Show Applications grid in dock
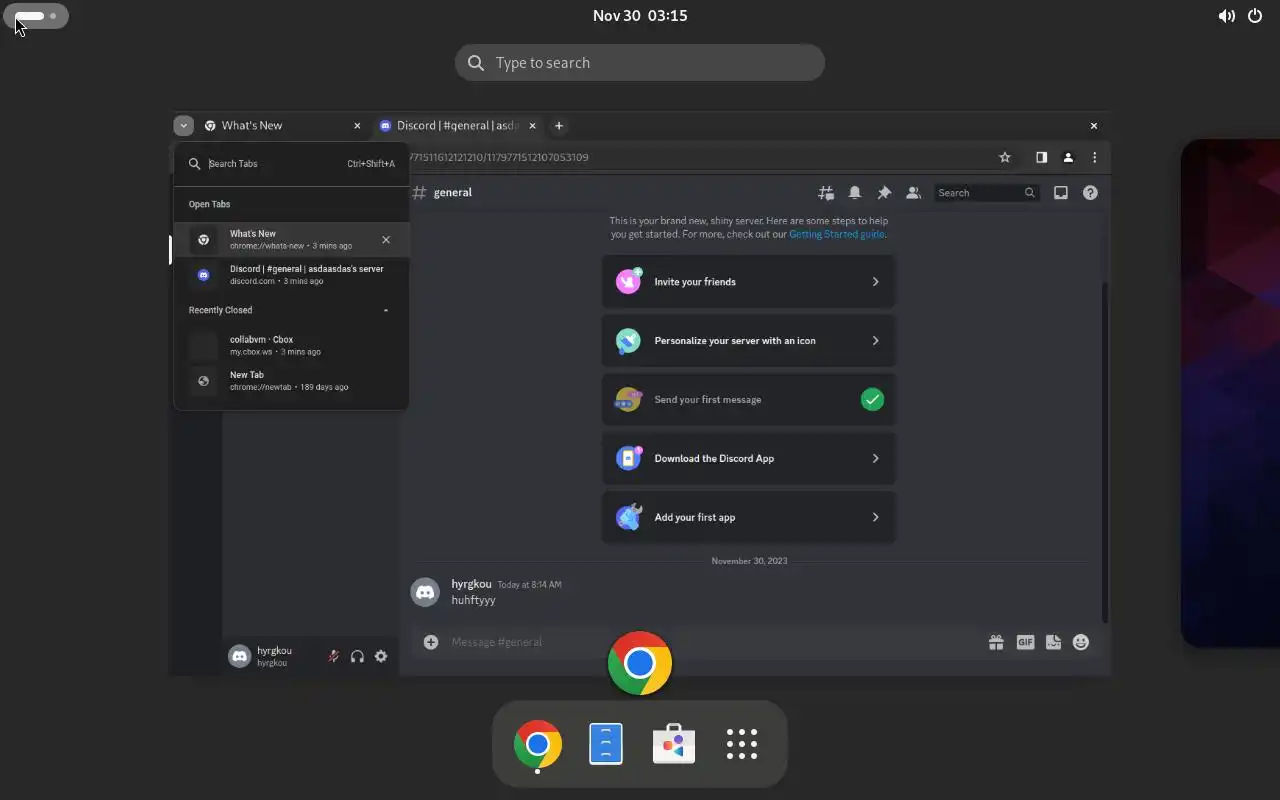This screenshot has height=800, width=1280. click(742, 744)
